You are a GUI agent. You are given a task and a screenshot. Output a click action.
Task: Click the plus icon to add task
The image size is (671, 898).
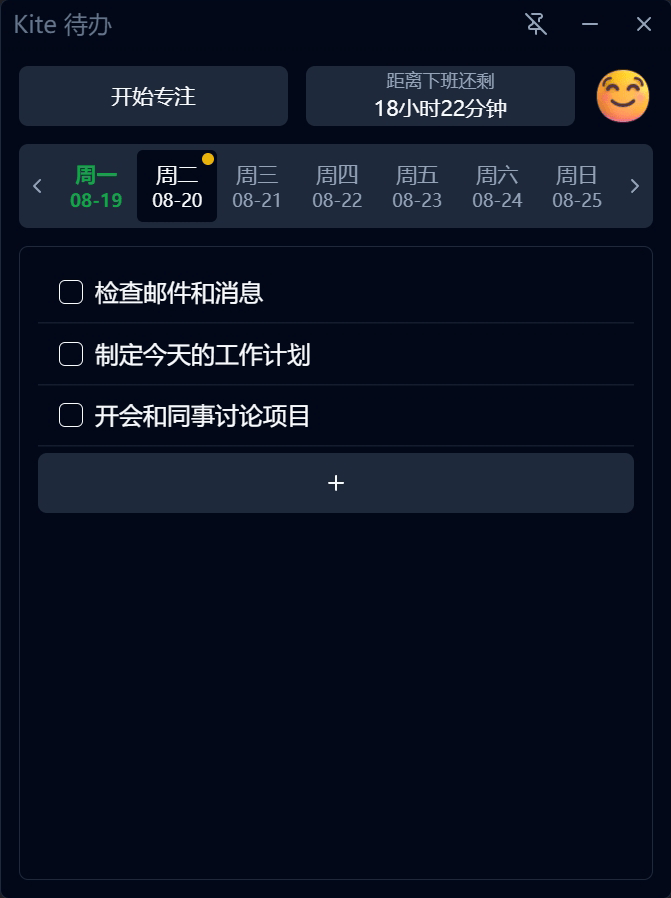click(x=336, y=483)
